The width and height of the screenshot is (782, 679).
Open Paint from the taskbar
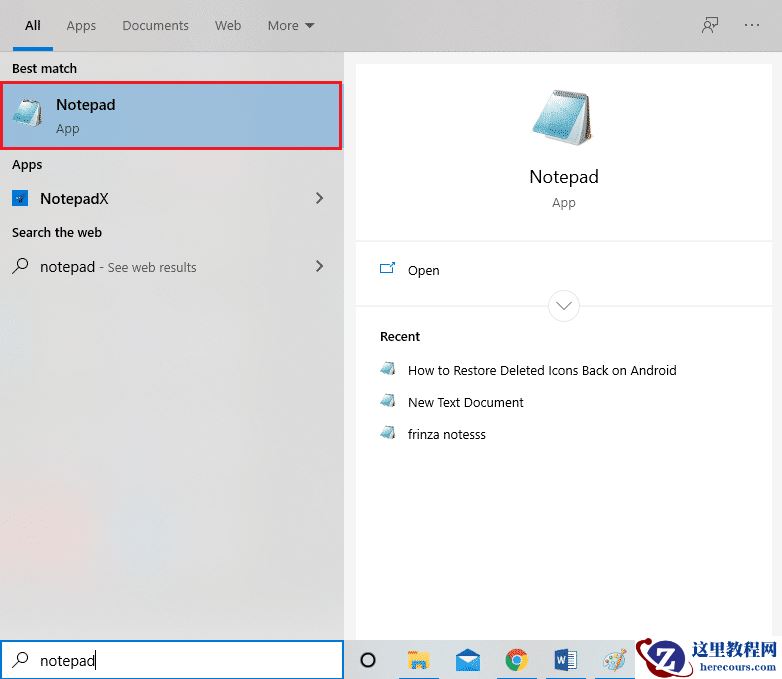click(614, 660)
